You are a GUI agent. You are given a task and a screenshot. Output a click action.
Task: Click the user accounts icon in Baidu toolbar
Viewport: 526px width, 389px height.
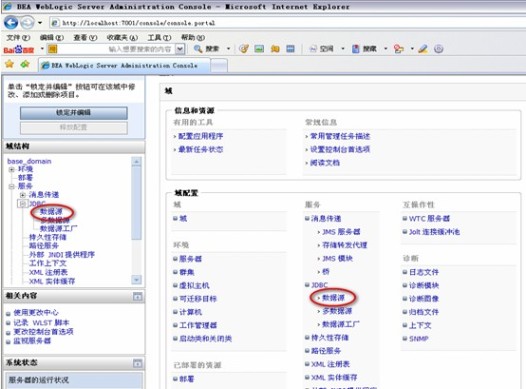click(x=399, y=49)
